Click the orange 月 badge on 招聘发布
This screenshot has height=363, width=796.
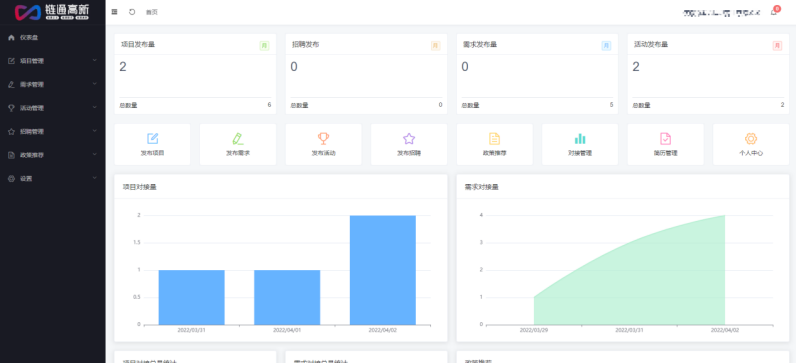(435, 46)
